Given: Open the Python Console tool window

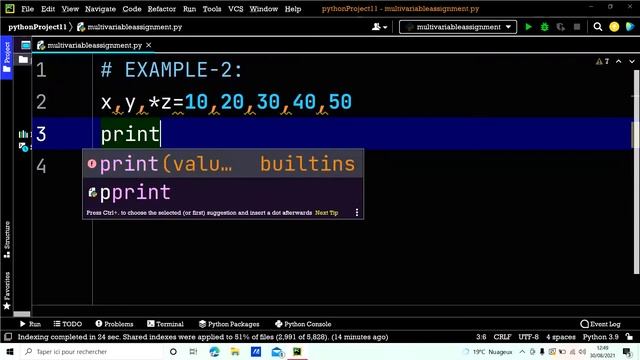Looking at the screenshot, I should (303, 324).
